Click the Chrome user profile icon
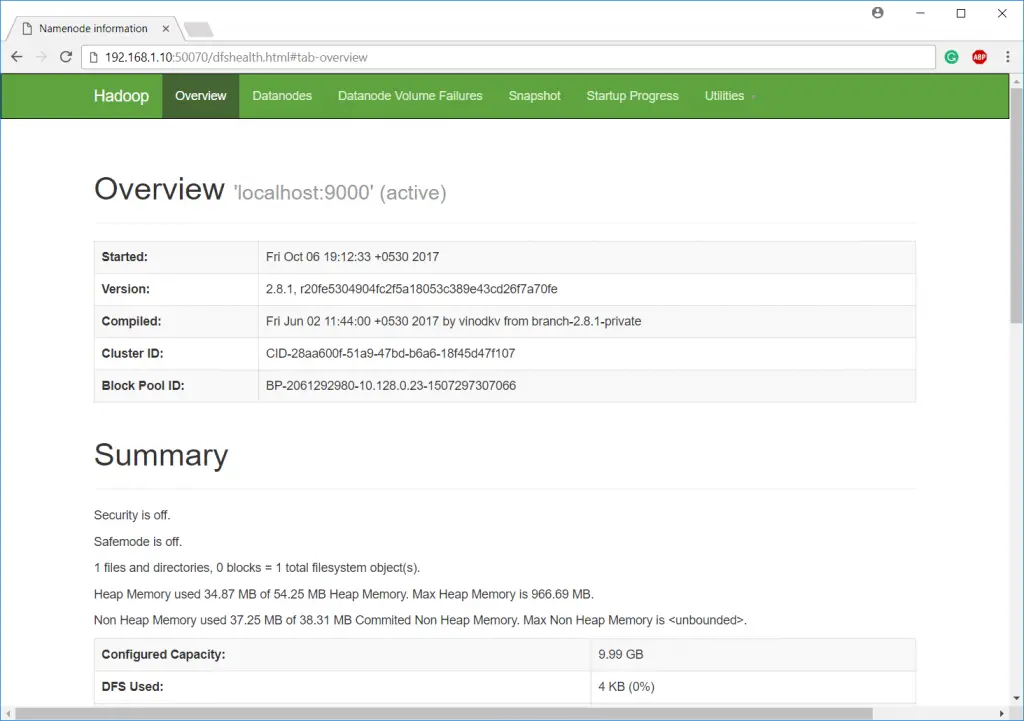Screen dimensions: 1024x721 click(878, 12)
